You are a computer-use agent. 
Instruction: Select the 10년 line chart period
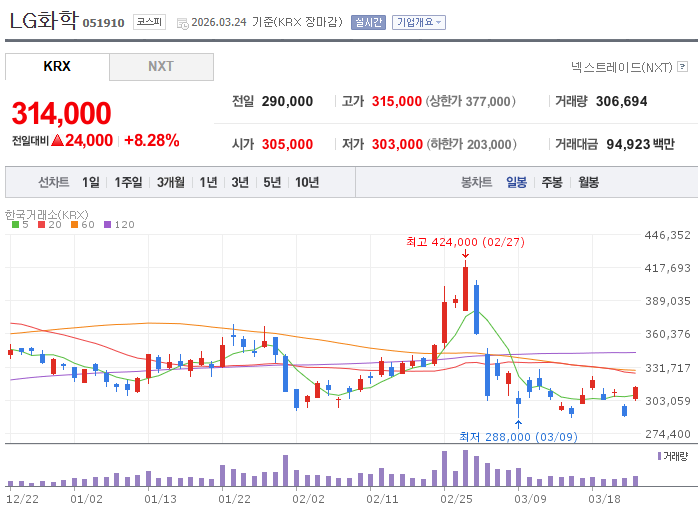(307, 182)
